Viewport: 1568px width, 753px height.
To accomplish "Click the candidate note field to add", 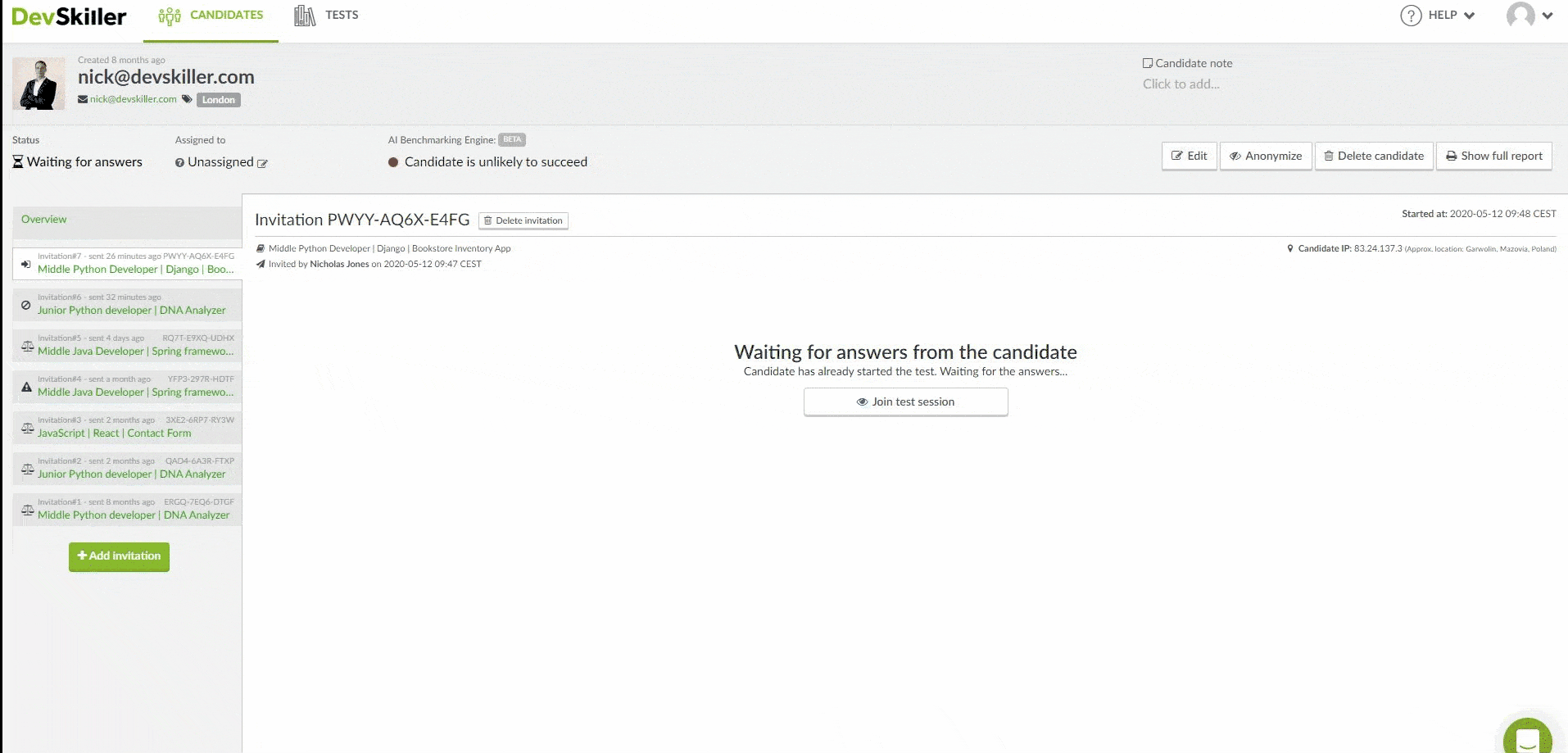I will coord(1181,84).
